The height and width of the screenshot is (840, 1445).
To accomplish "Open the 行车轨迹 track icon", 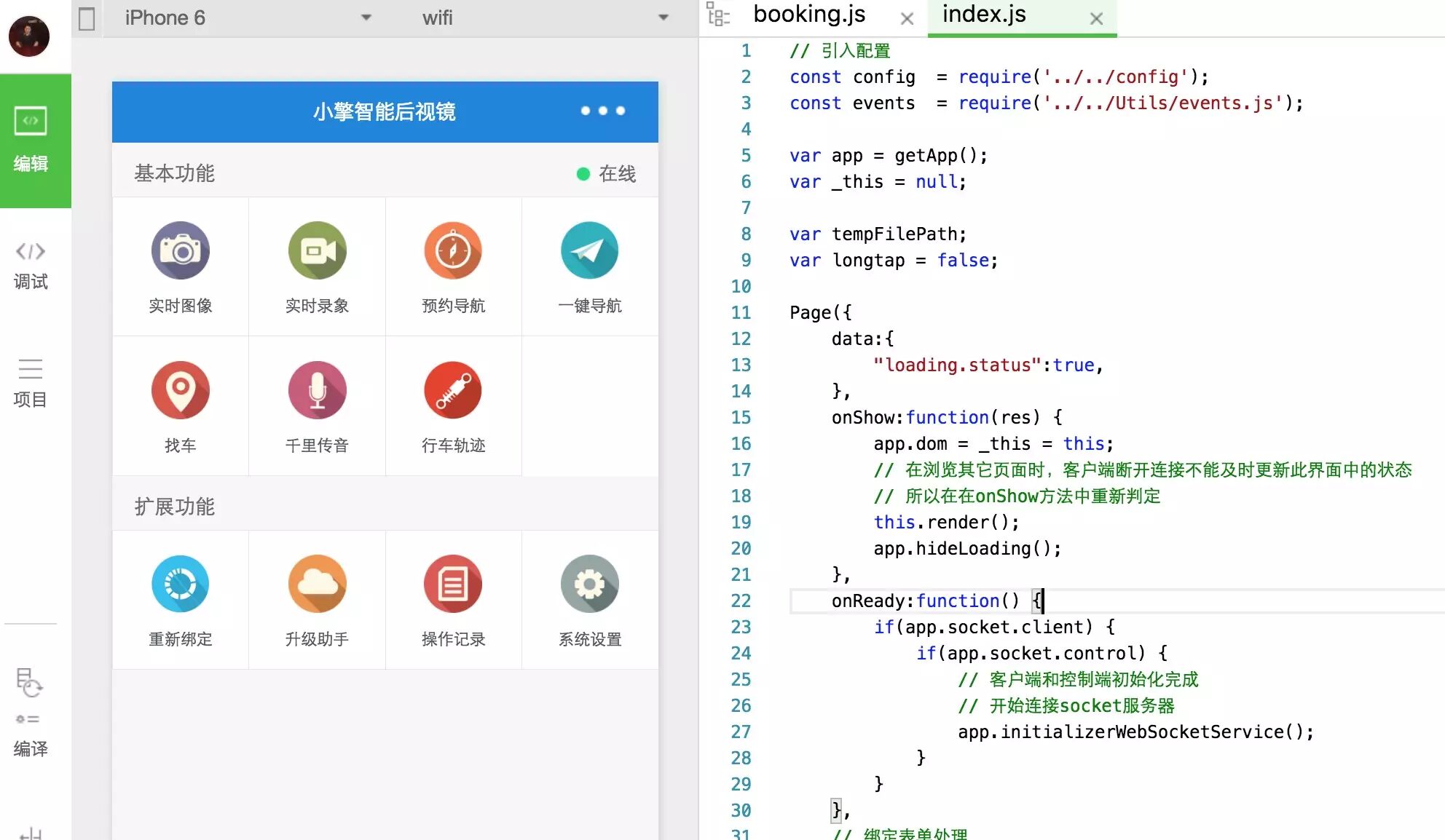I will pos(453,391).
